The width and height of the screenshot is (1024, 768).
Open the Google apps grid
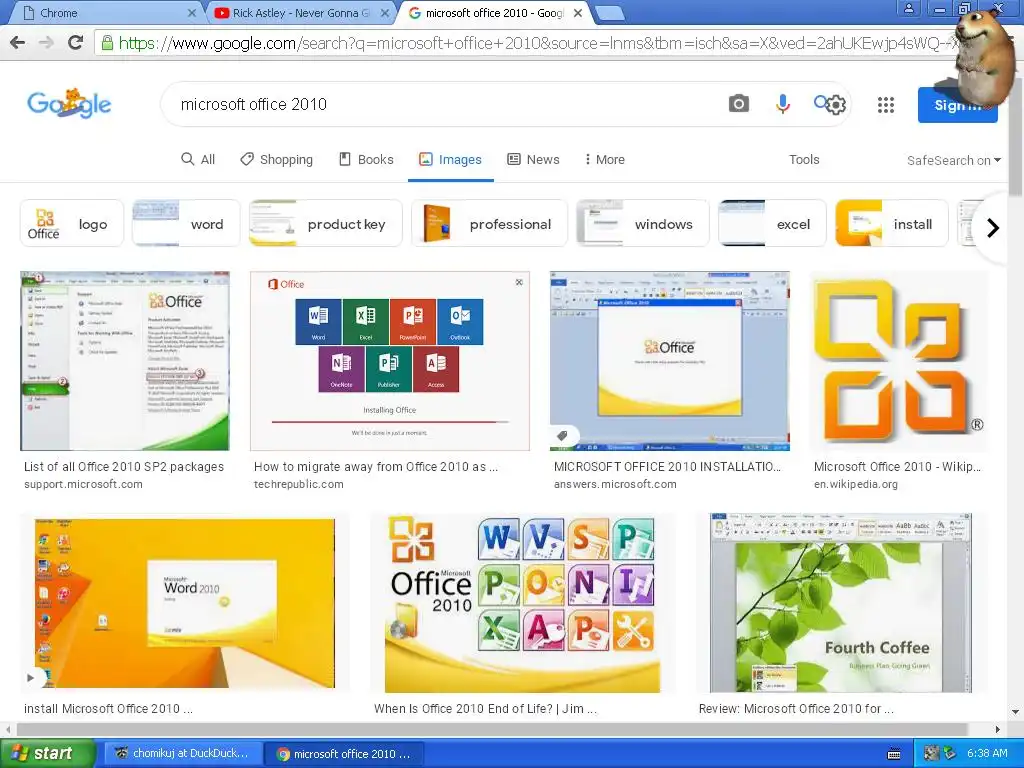pyautogui.click(x=886, y=104)
